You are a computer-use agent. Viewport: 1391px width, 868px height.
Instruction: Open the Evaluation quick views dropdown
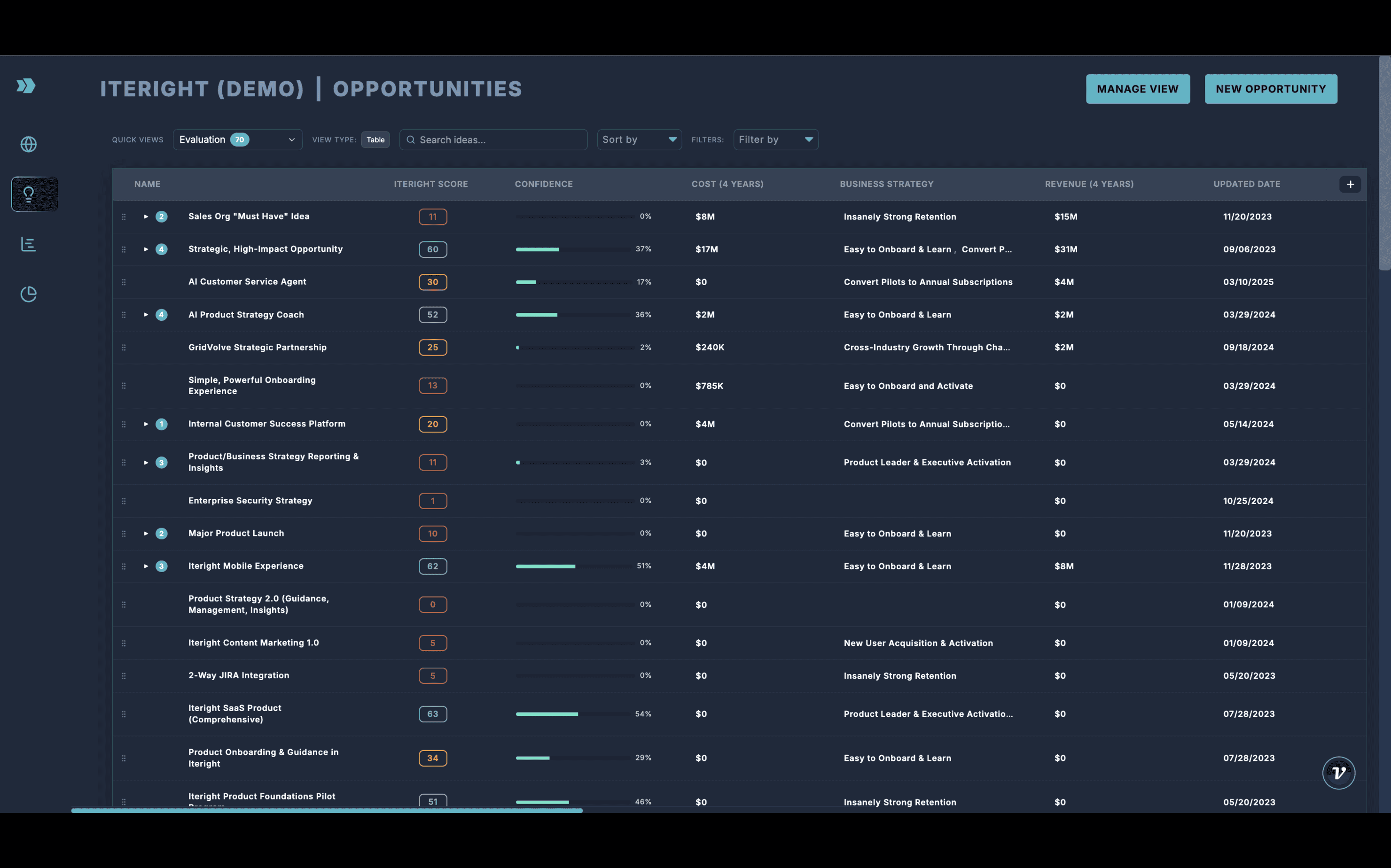237,139
